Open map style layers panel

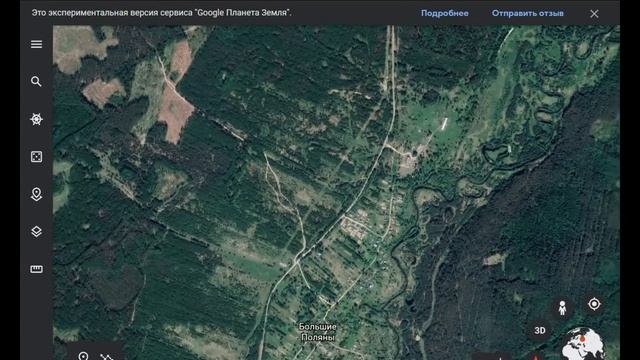click(x=36, y=231)
